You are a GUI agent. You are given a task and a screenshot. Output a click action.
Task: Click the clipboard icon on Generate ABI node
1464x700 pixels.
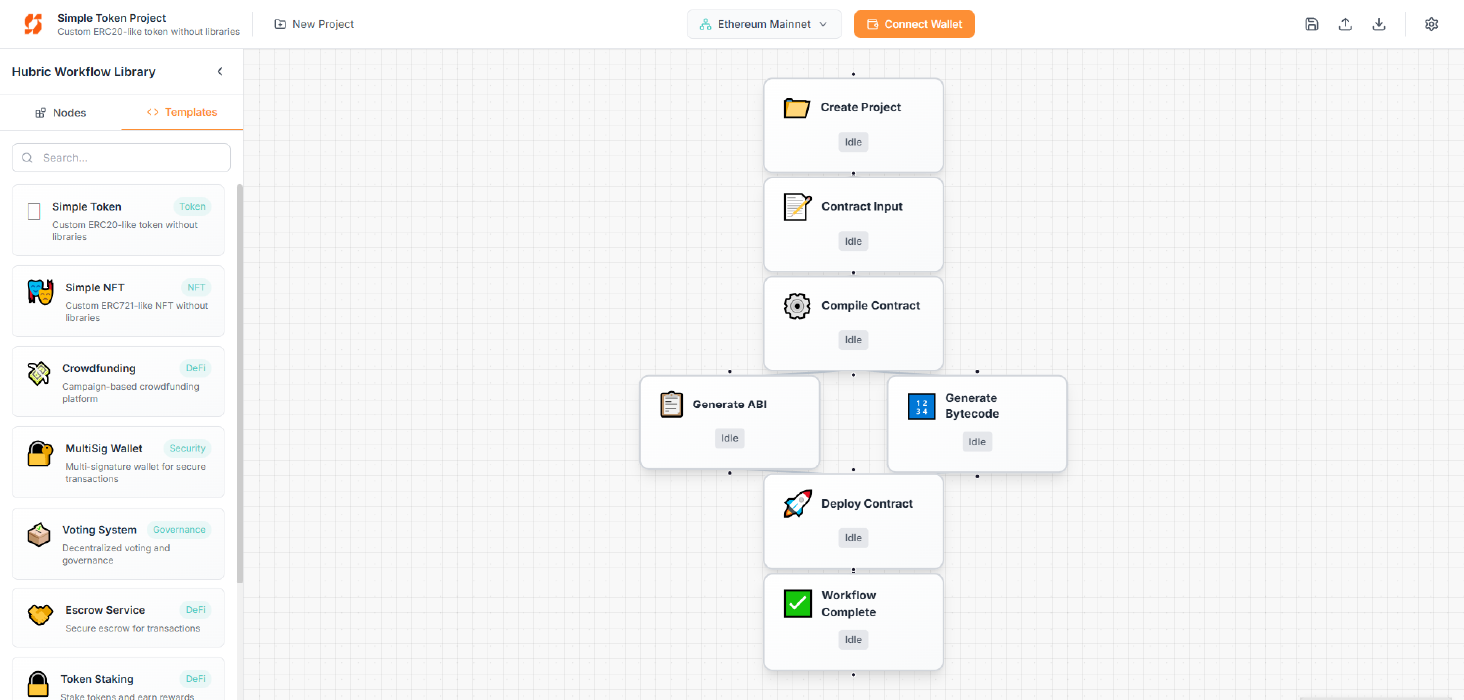[x=672, y=404]
